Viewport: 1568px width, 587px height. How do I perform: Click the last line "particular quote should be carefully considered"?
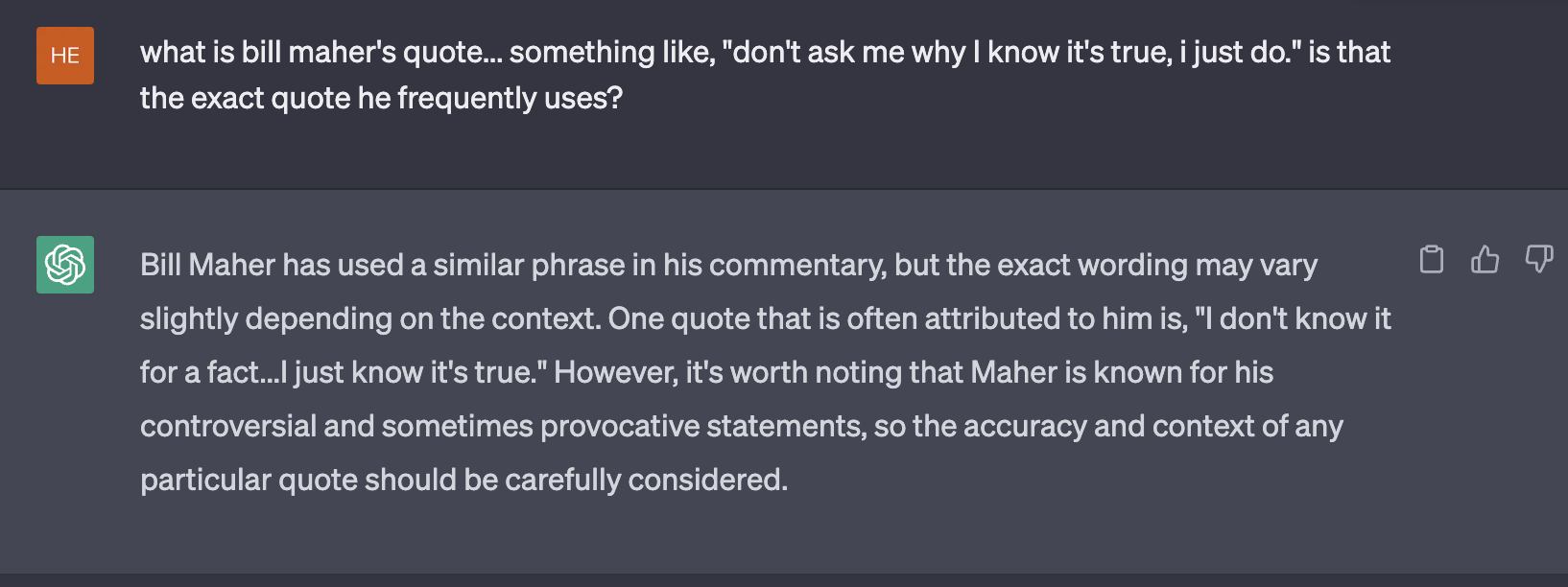coord(463,480)
